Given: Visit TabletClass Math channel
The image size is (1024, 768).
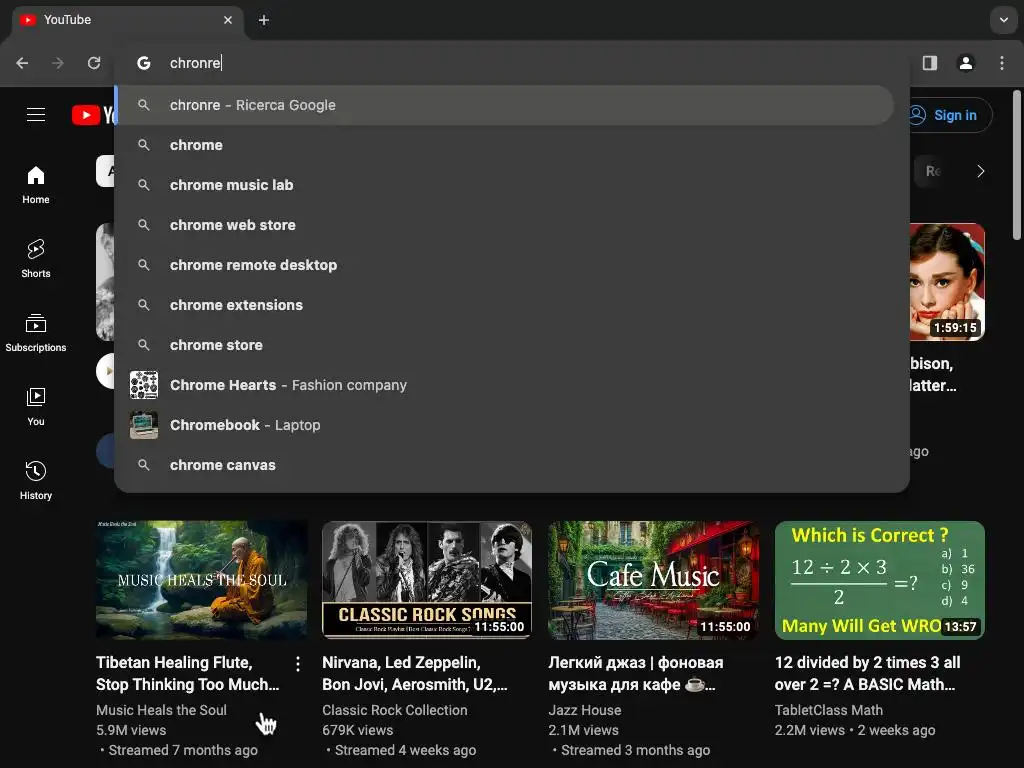Looking at the screenshot, I should pyautogui.click(x=829, y=710).
